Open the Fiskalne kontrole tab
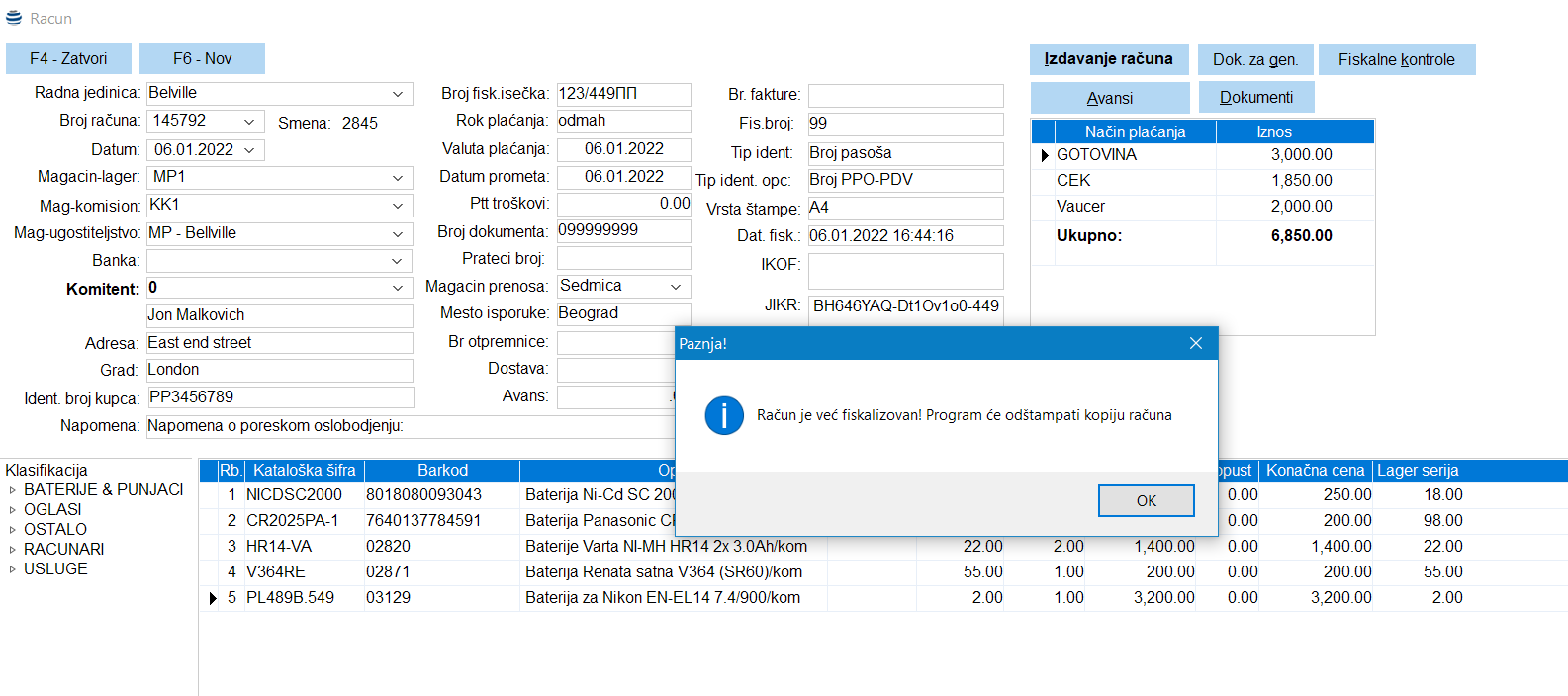Viewport: 1568px width, 696px height. 1396,59
